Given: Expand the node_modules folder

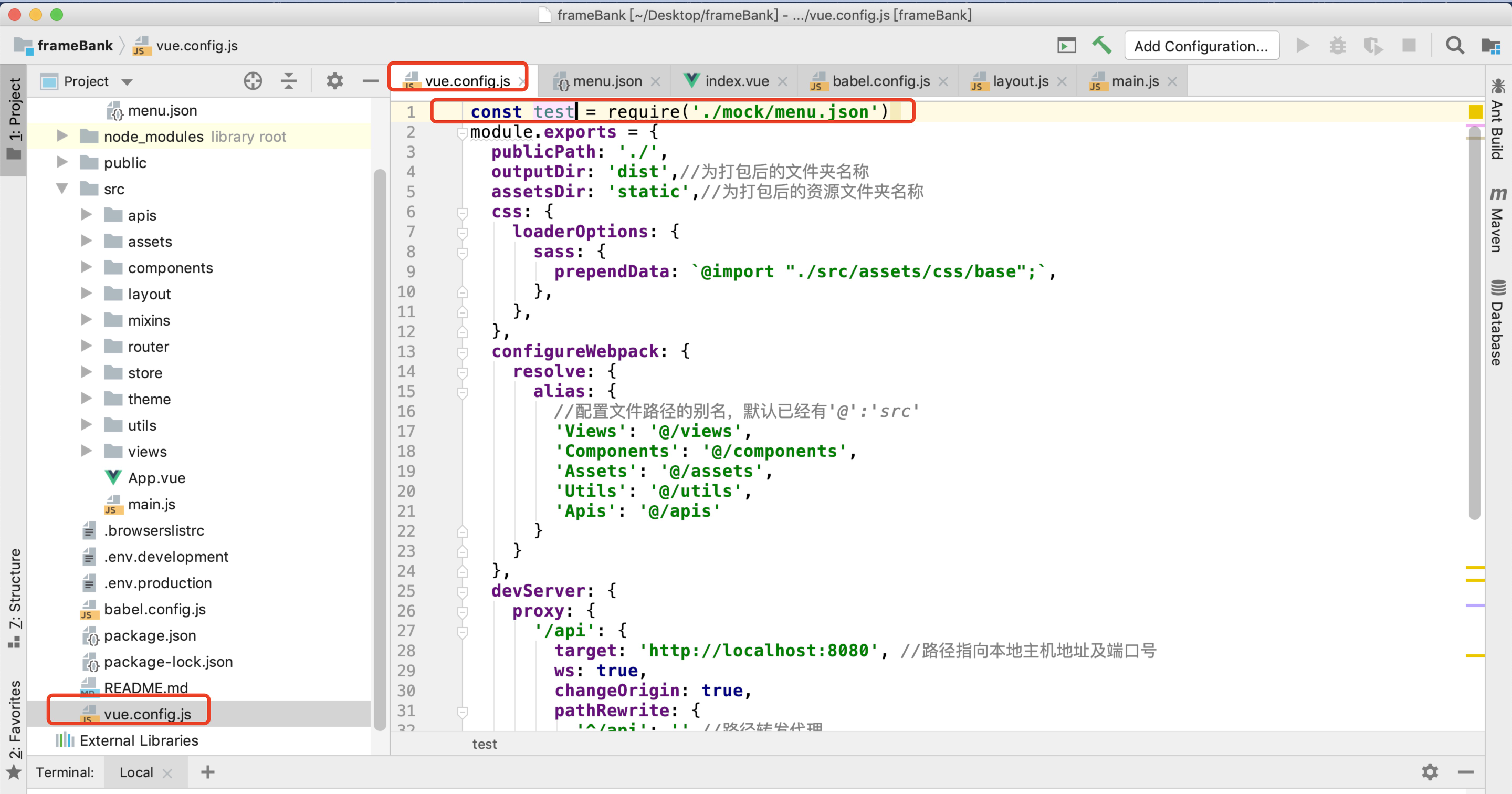Looking at the screenshot, I should click(62, 136).
